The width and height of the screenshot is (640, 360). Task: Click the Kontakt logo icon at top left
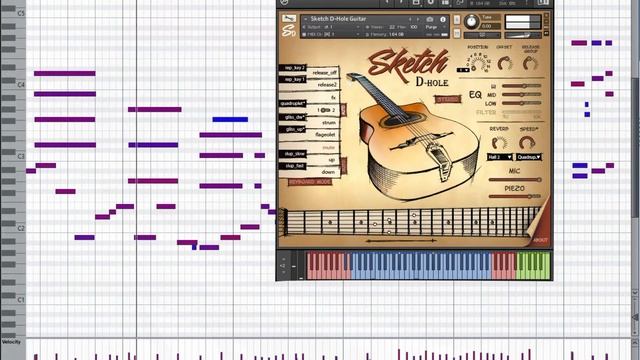(x=284, y=2)
